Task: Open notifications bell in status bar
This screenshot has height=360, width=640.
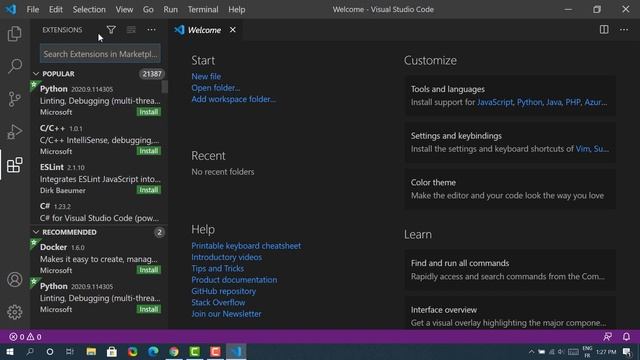Action: coord(626,337)
